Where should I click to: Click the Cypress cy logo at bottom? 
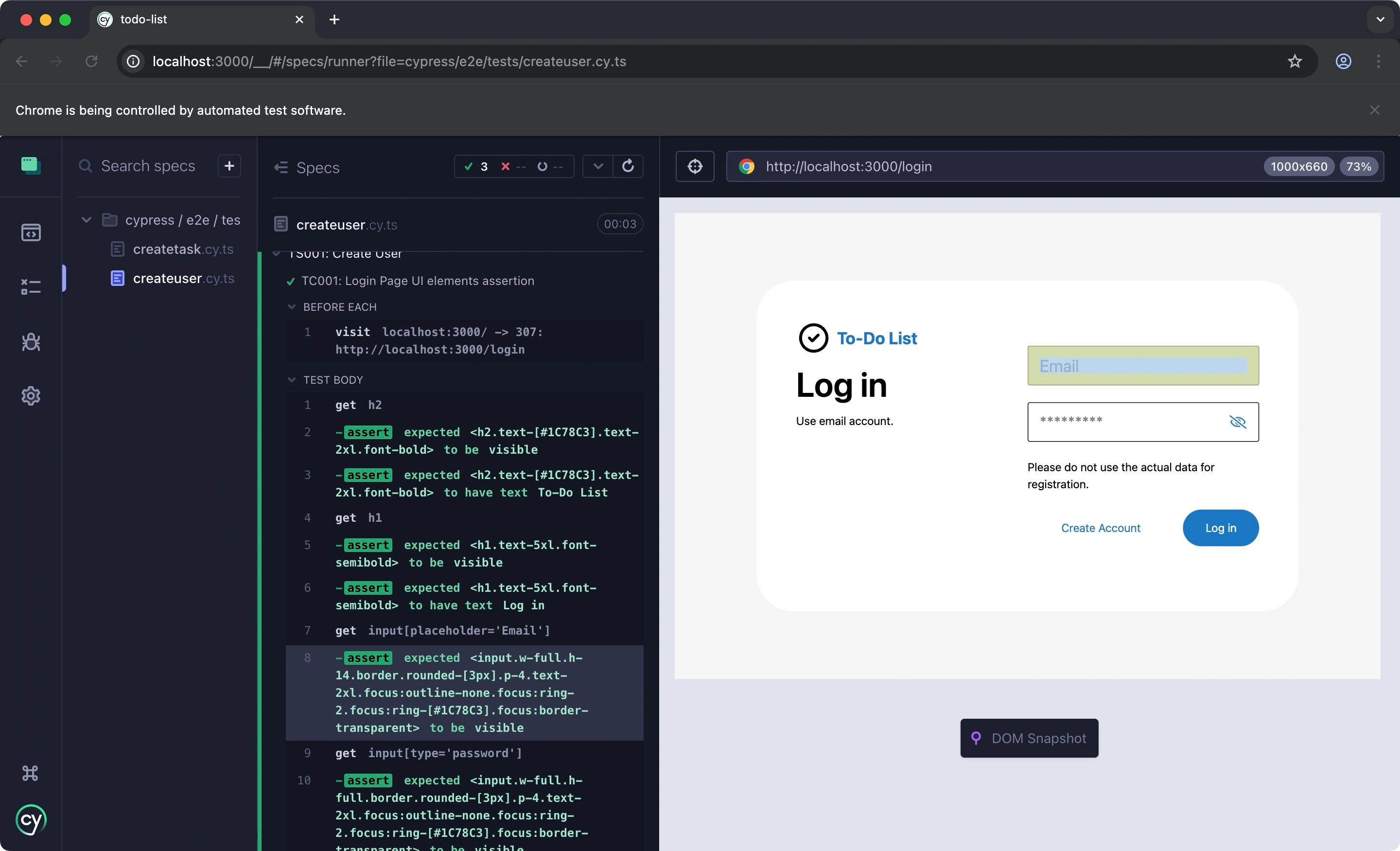[31, 820]
